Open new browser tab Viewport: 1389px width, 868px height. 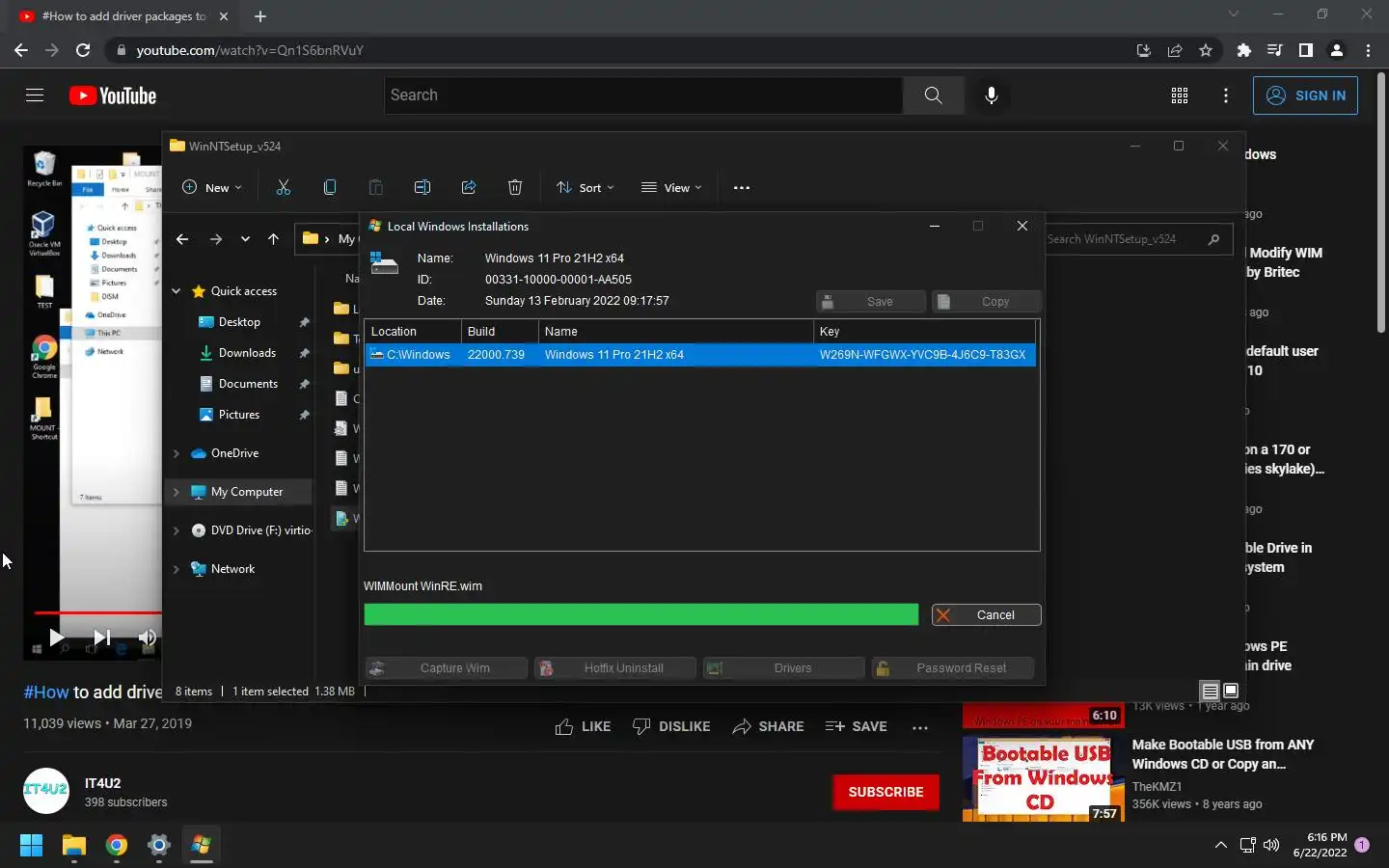[x=259, y=16]
